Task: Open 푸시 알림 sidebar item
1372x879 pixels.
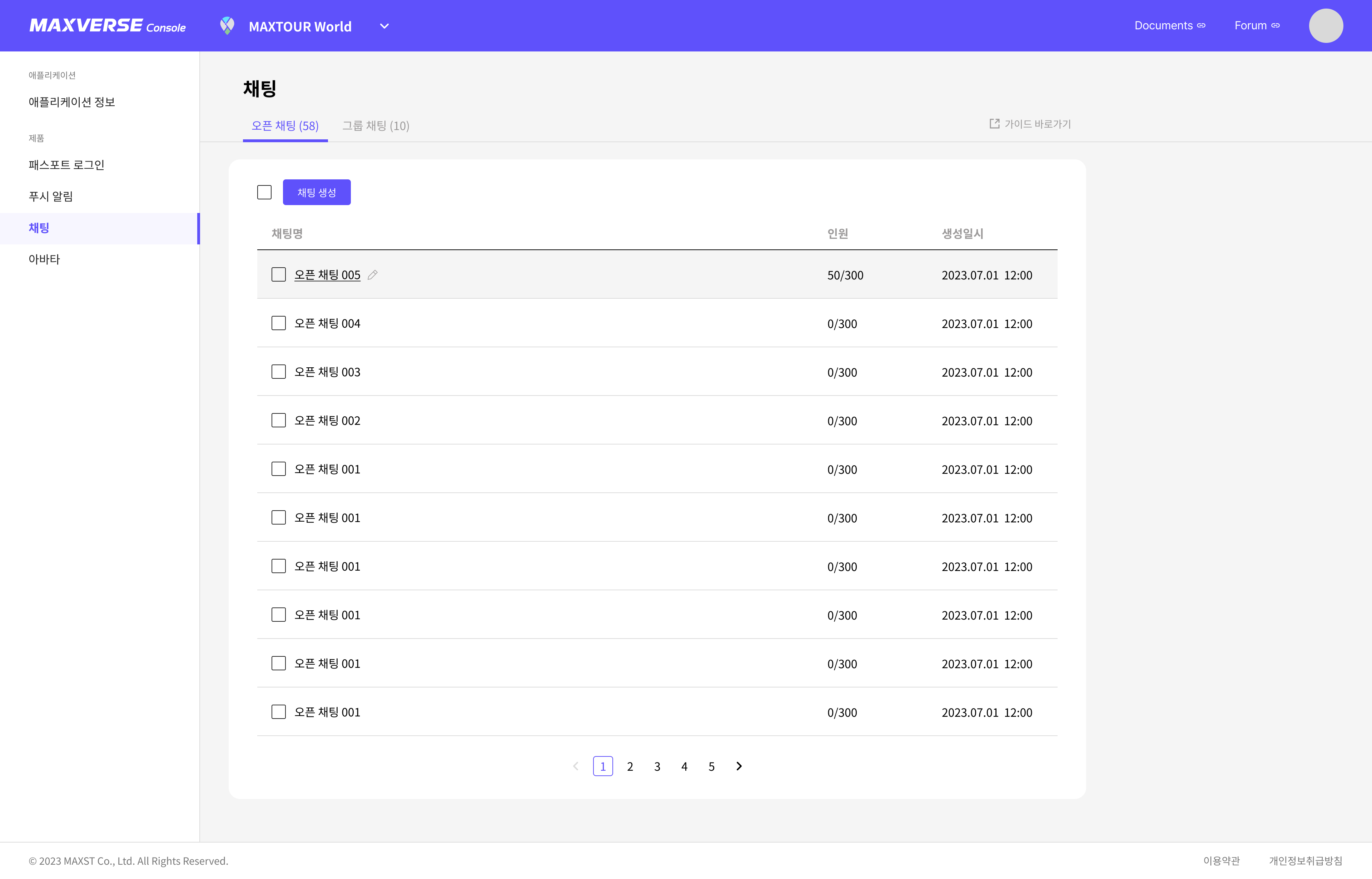Action: (51, 197)
